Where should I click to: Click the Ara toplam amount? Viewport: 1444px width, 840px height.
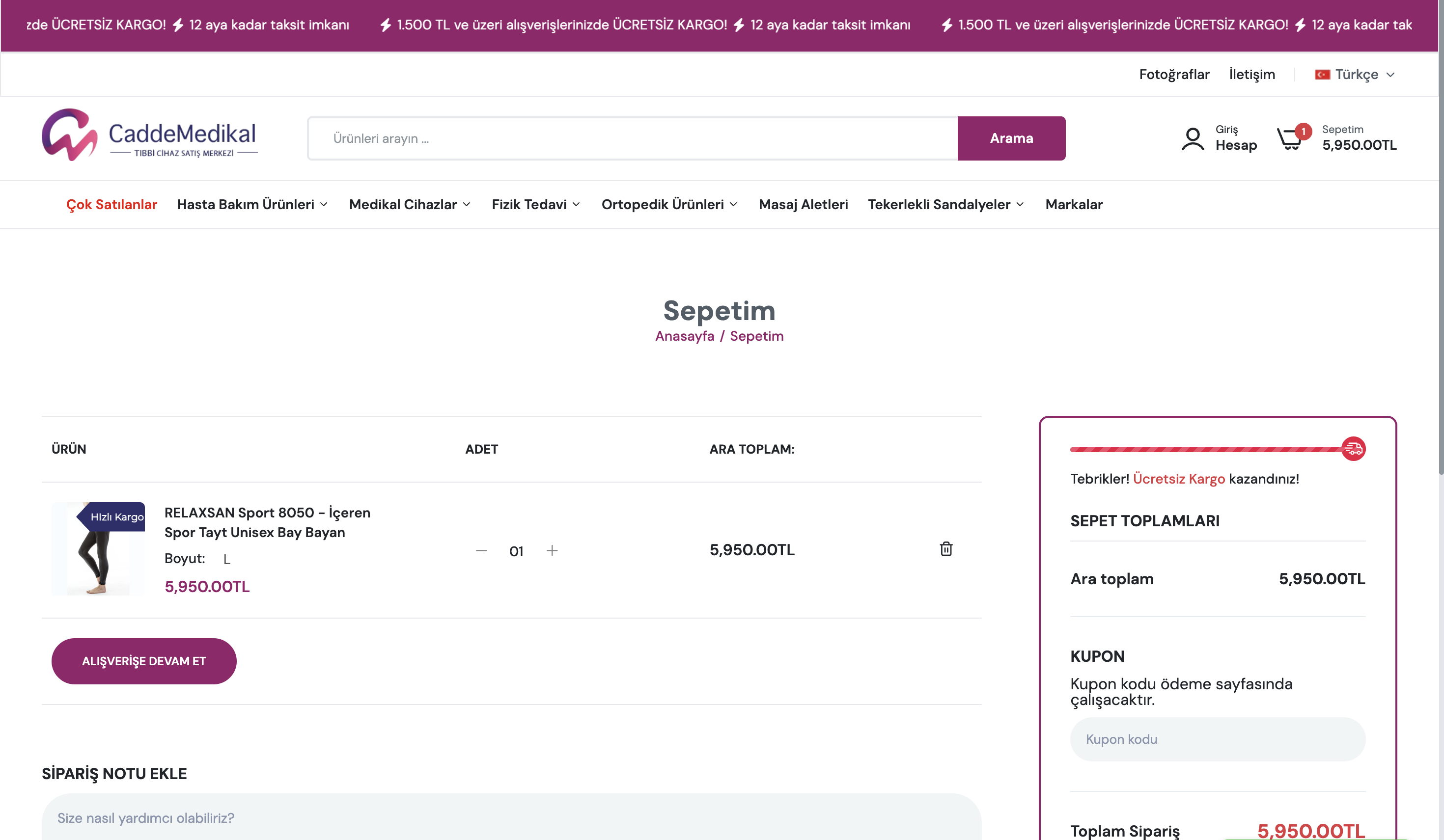[x=1322, y=578]
